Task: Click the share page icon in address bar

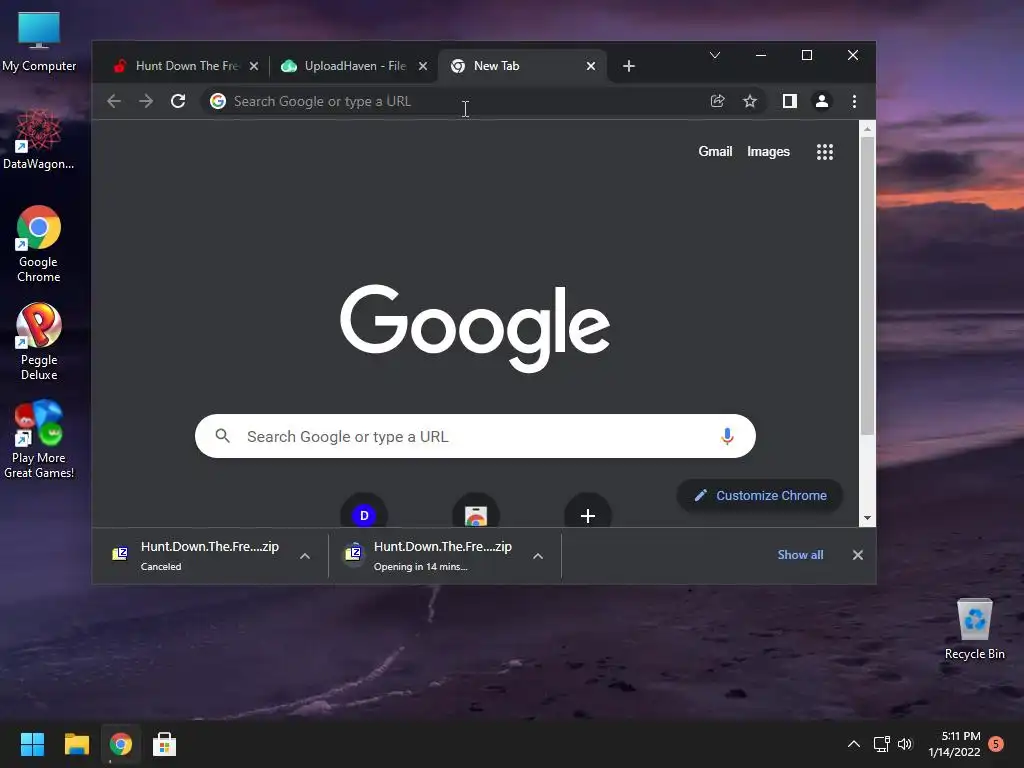Action: pyautogui.click(x=717, y=101)
